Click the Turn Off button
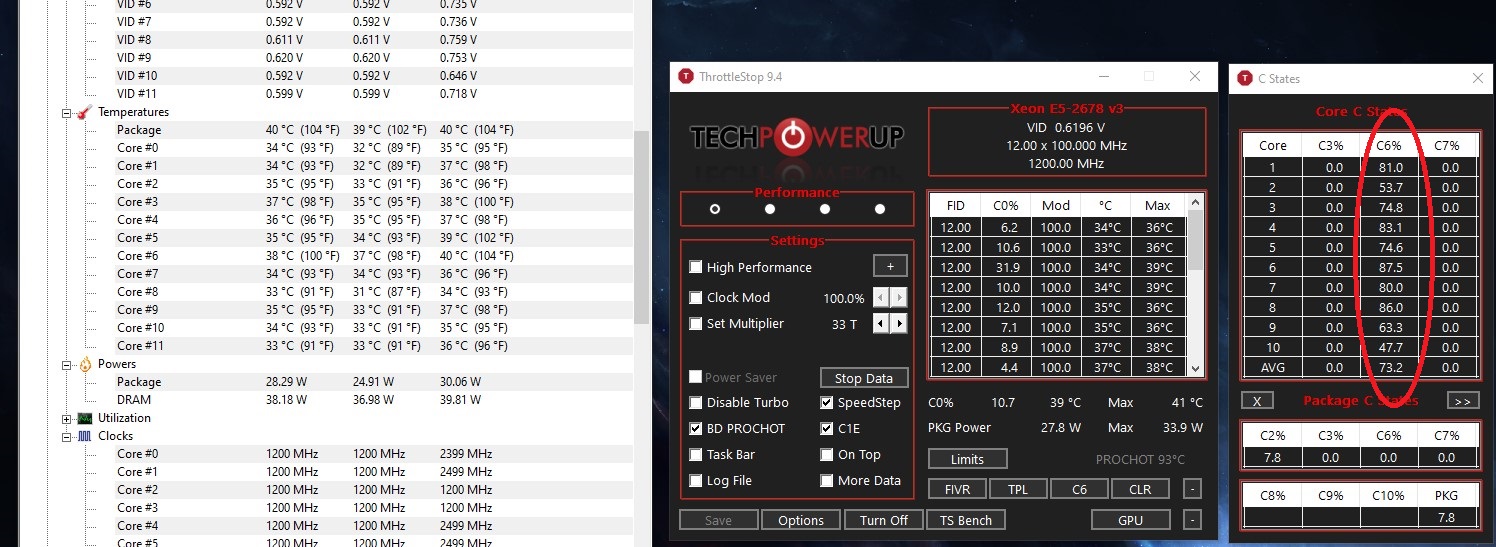 point(884,520)
